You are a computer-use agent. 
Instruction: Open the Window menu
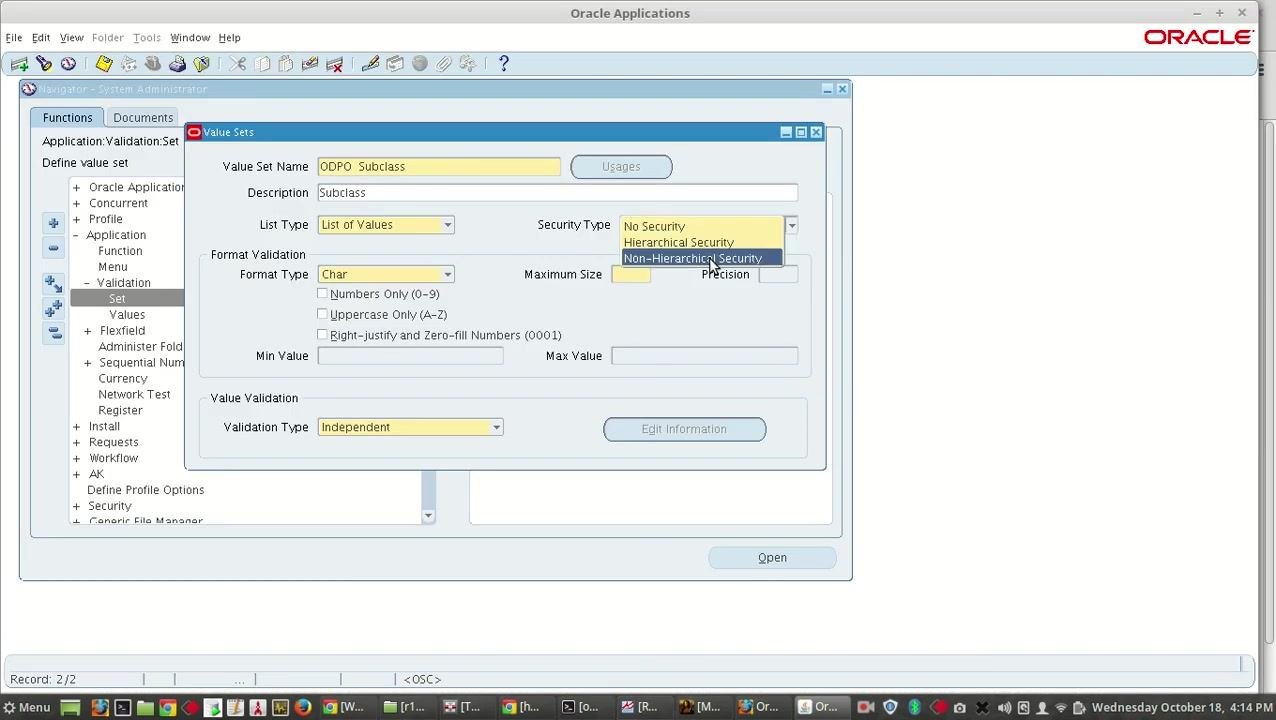(x=190, y=38)
